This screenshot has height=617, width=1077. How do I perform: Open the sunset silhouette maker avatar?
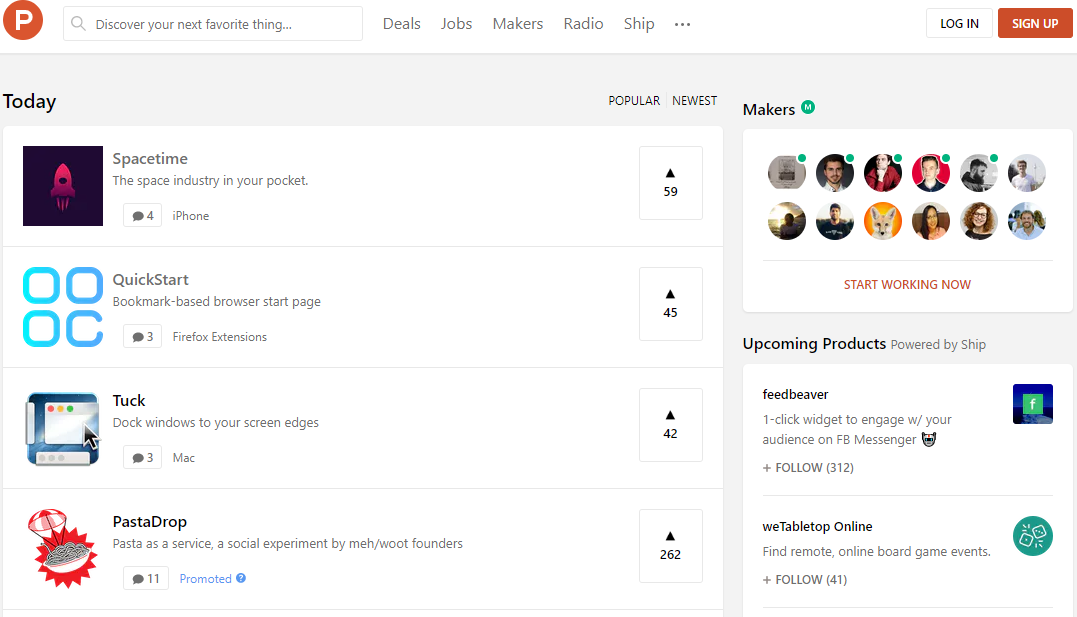pos(786,221)
